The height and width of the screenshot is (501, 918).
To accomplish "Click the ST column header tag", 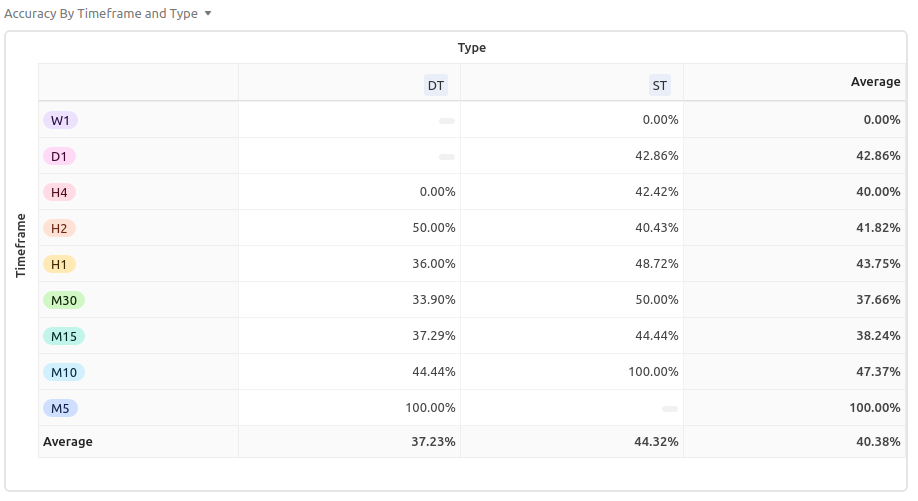I will 659,86.
